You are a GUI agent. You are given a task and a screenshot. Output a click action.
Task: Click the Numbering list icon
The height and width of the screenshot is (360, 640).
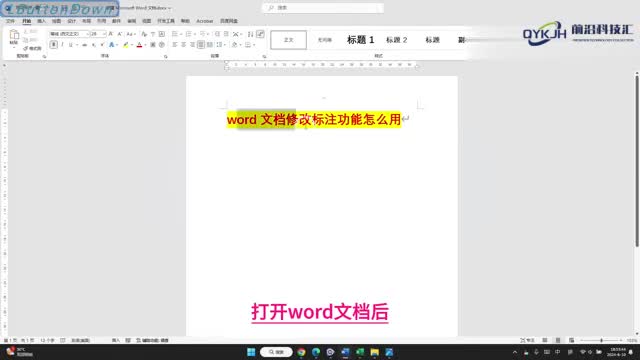189,34
